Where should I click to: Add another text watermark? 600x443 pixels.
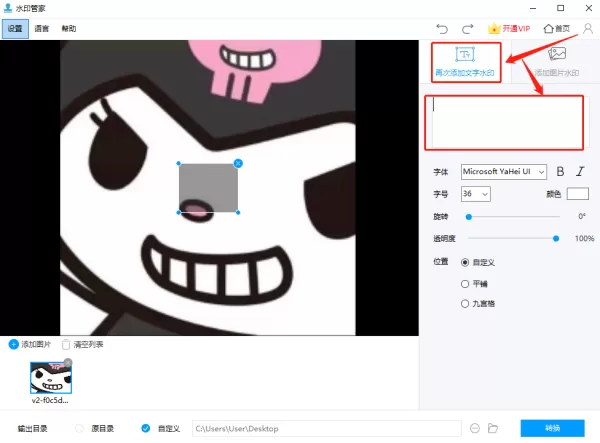[x=466, y=62]
